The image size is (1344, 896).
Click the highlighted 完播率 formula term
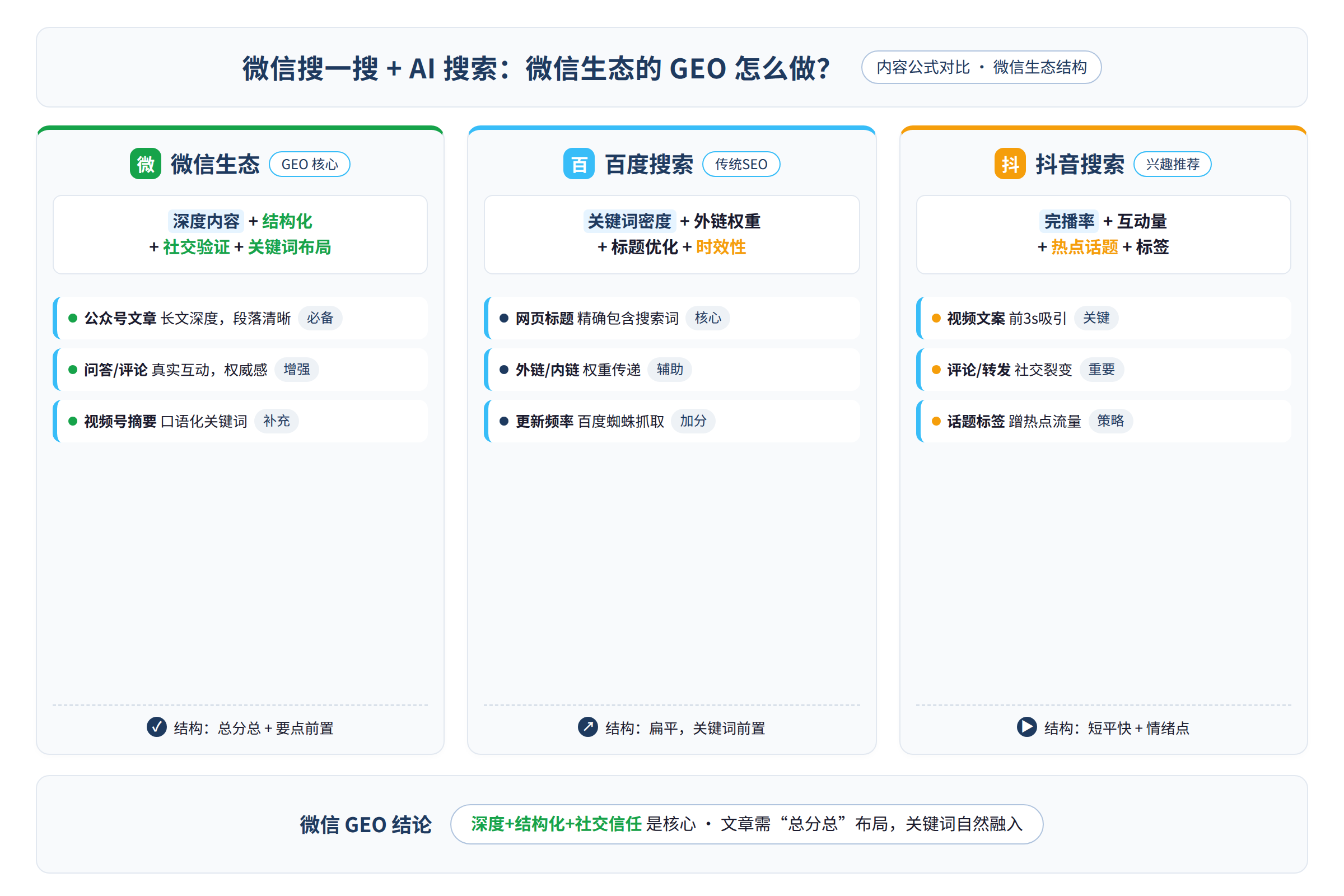tap(1068, 221)
